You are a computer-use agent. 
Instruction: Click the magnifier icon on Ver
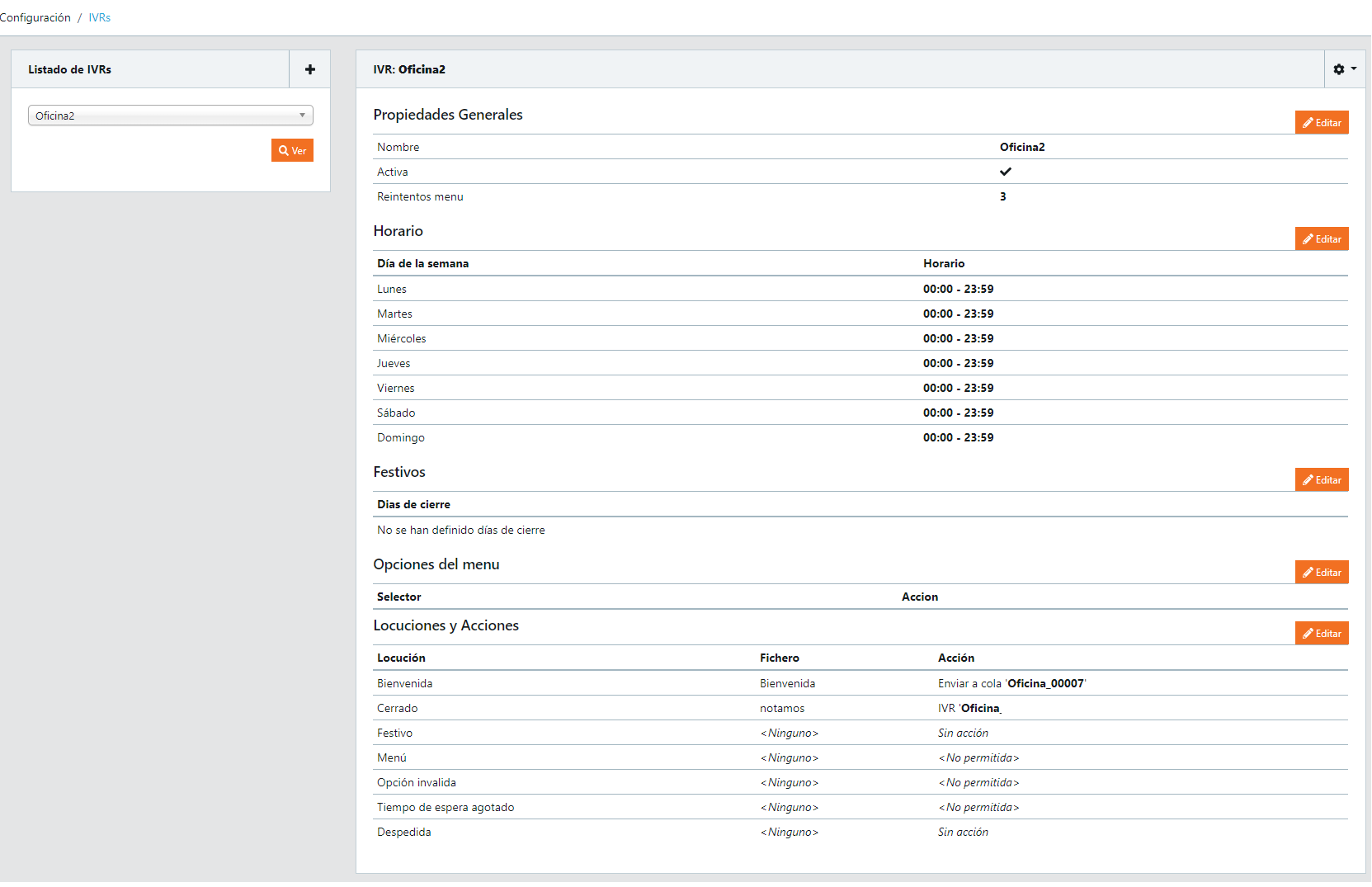pos(283,150)
